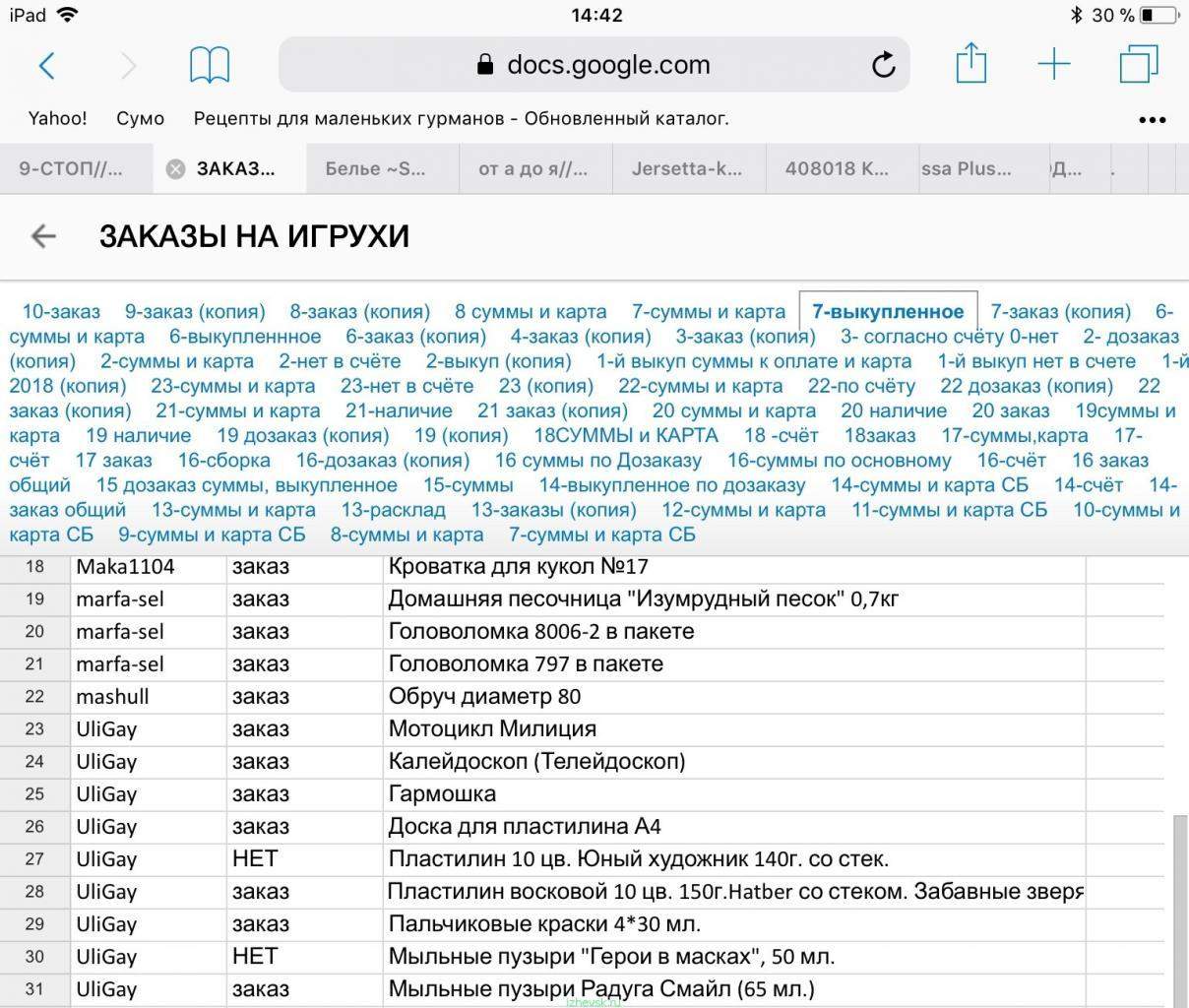Open Safari bookmarks book icon
1189x1008 pixels.
[x=210, y=65]
